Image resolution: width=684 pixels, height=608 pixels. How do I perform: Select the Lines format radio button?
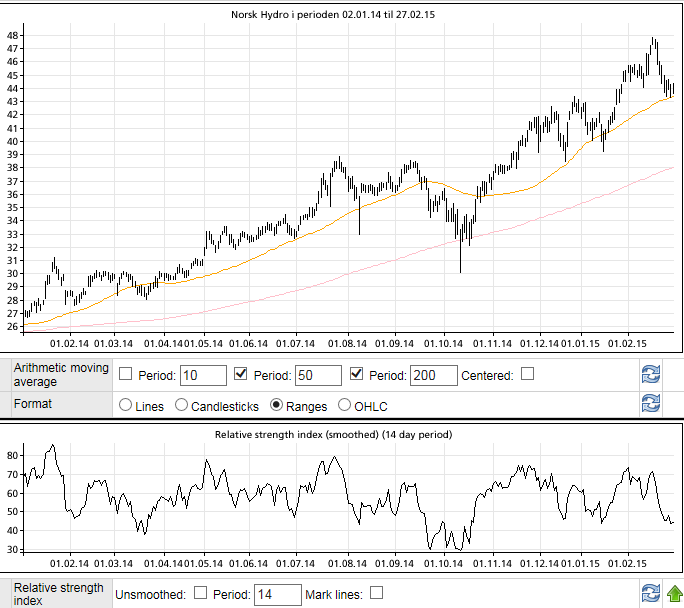126,406
